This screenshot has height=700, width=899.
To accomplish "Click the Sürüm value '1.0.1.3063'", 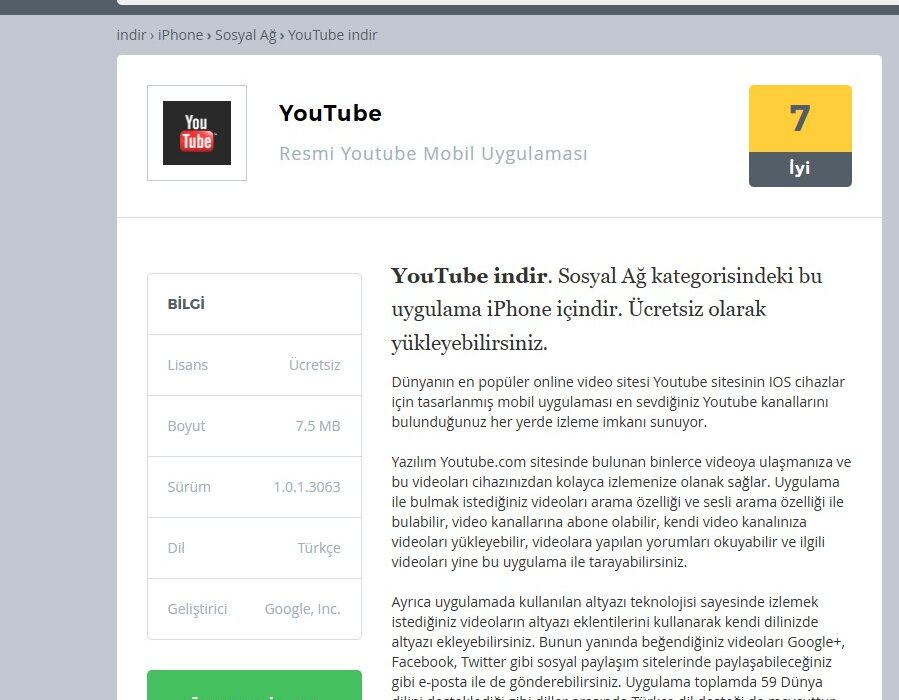I will tap(306, 487).
